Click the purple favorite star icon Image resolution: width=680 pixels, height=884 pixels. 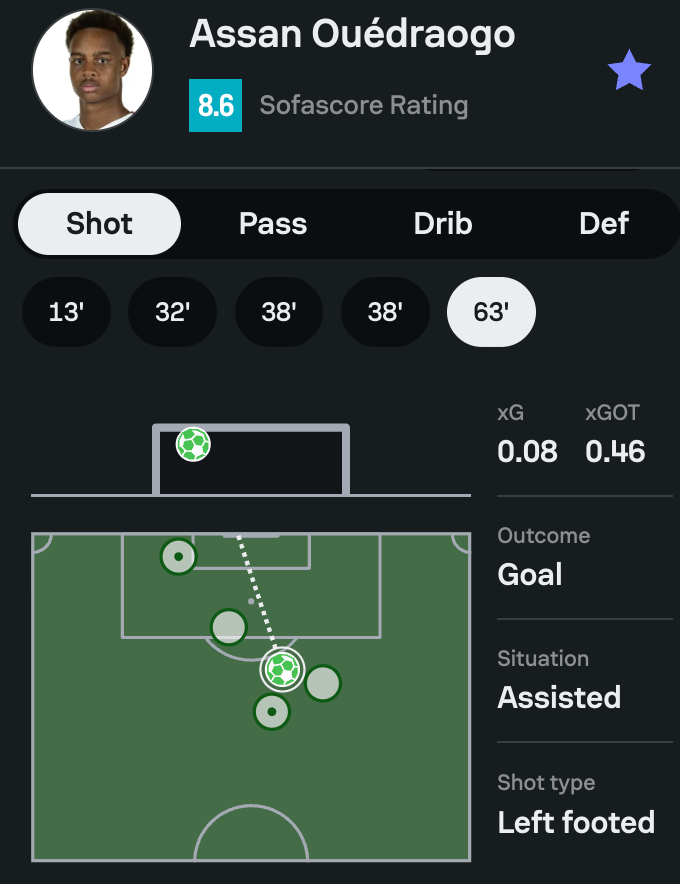point(629,72)
